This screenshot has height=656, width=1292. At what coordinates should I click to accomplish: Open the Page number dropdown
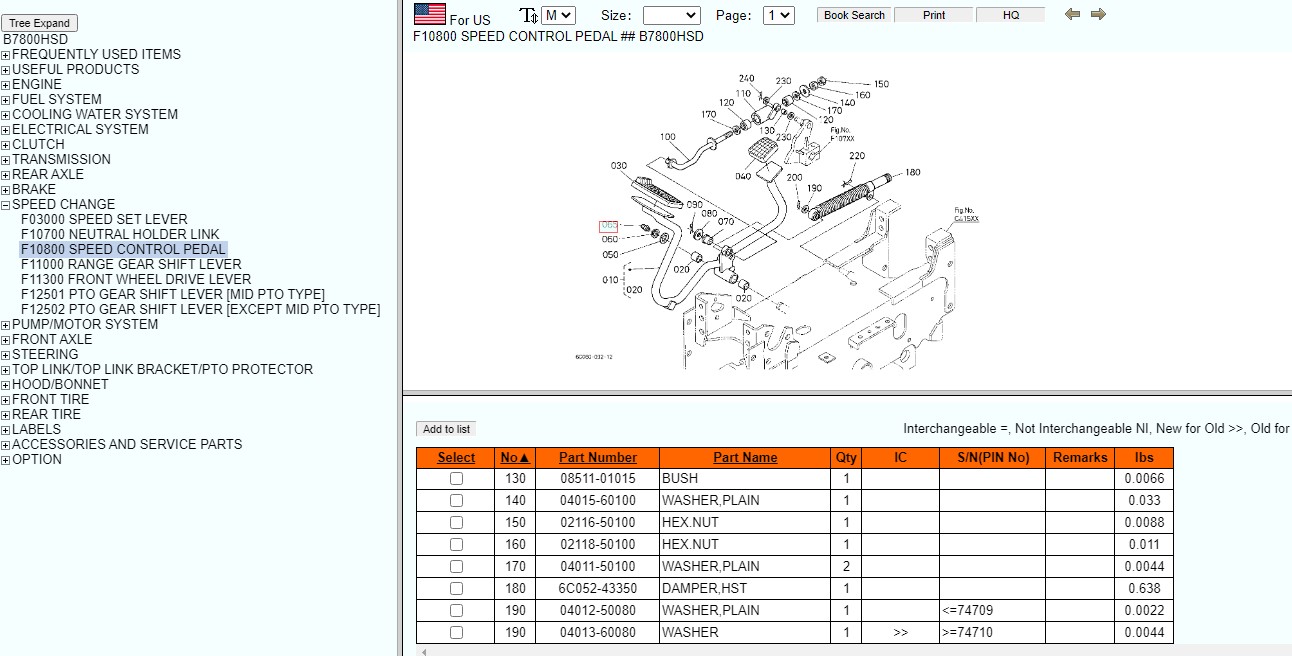pos(778,15)
